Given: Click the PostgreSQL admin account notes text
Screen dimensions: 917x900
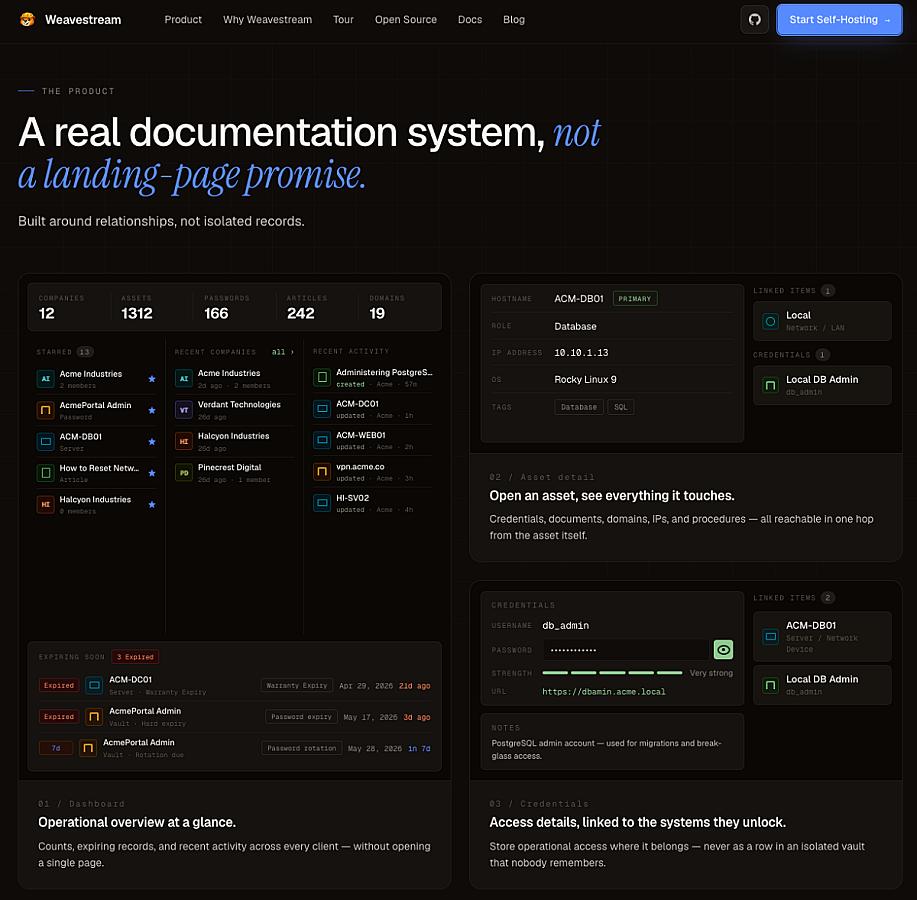Looking at the screenshot, I should (x=606, y=749).
